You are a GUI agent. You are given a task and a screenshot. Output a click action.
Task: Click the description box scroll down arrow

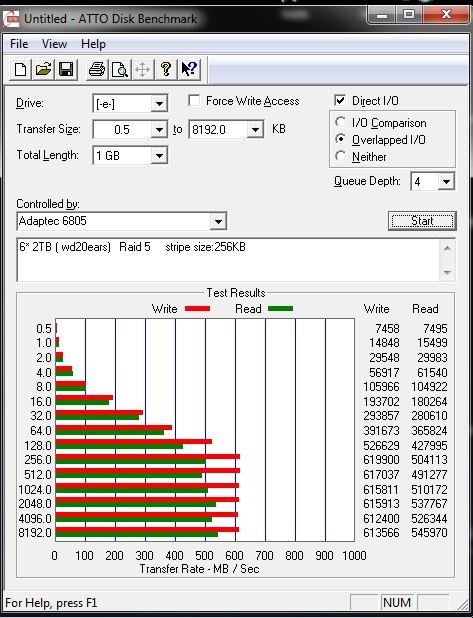tap(447, 272)
